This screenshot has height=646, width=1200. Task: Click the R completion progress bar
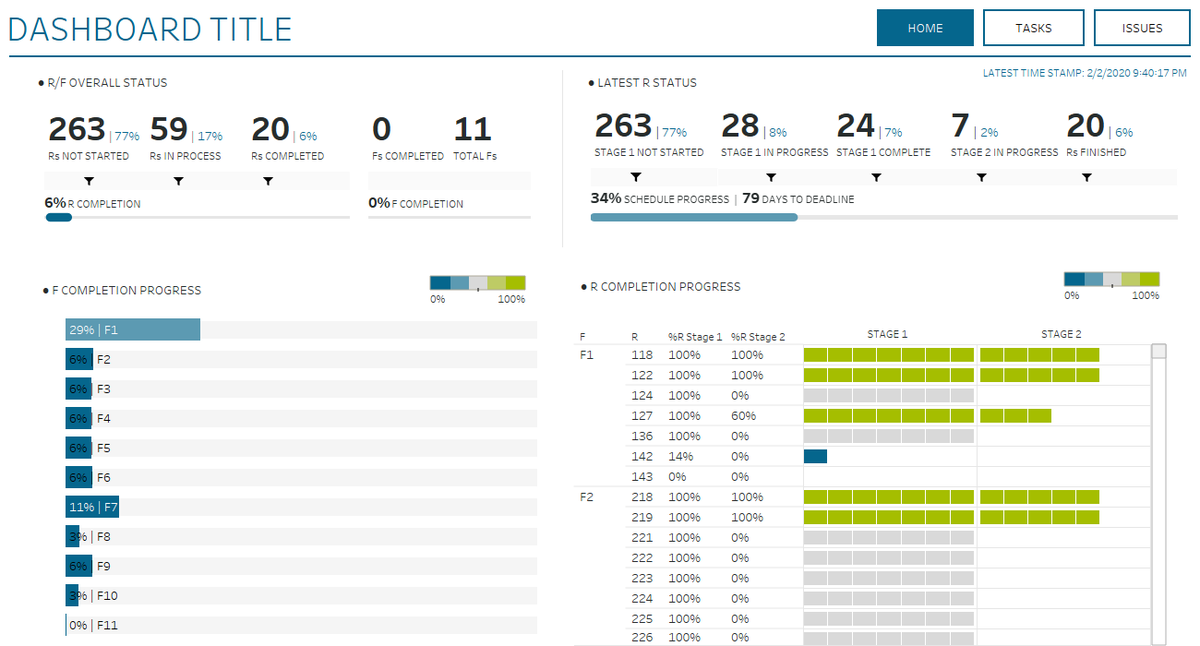point(197,217)
